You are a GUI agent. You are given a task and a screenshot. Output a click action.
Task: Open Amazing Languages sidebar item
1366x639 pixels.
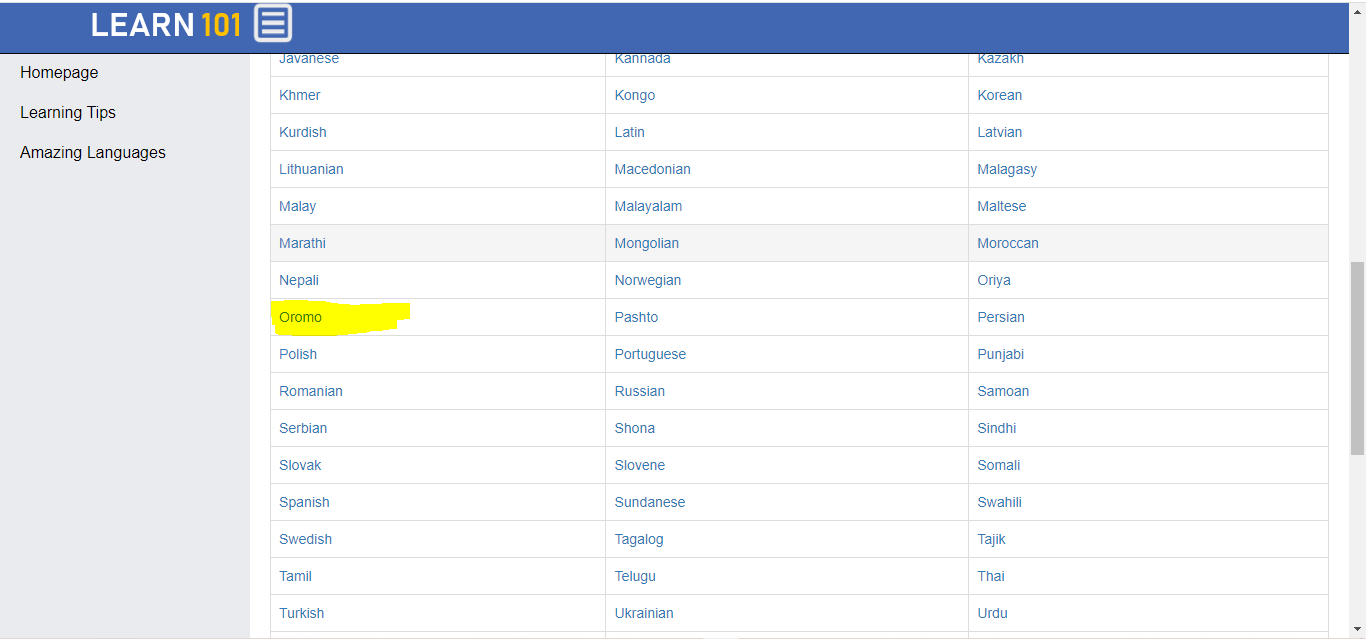pyautogui.click(x=93, y=153)
